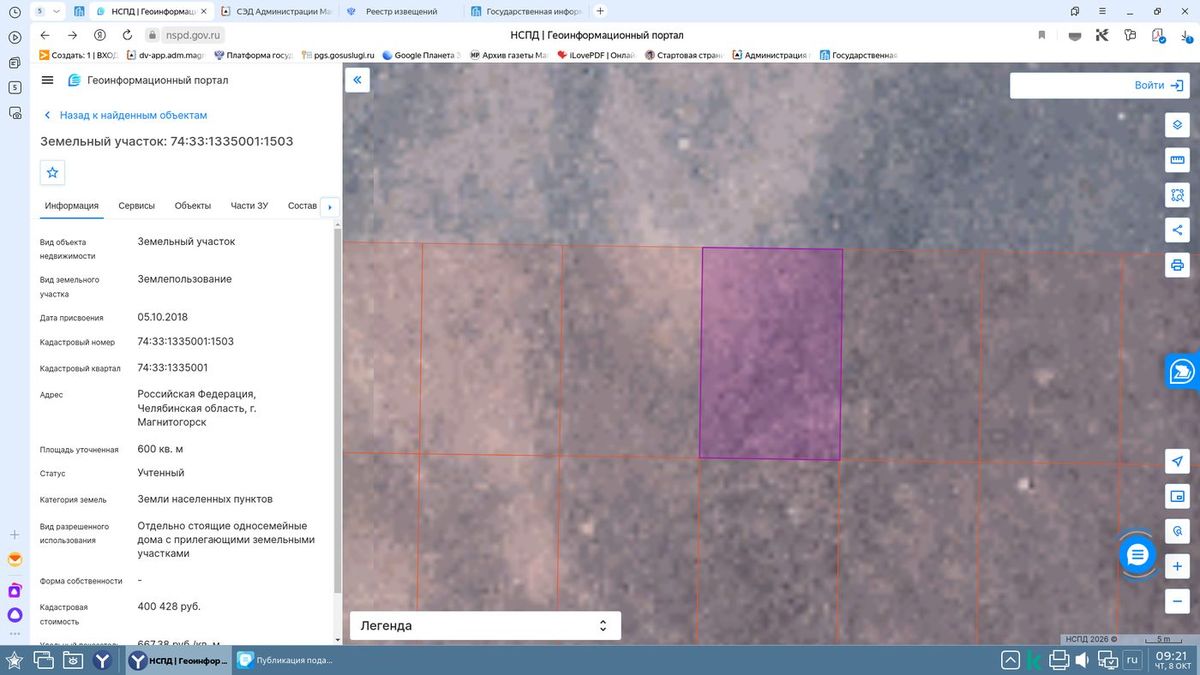Zoom in on the map
Image resolution: width=1200 pixels, height=675 pixels.
(1177, 567)
